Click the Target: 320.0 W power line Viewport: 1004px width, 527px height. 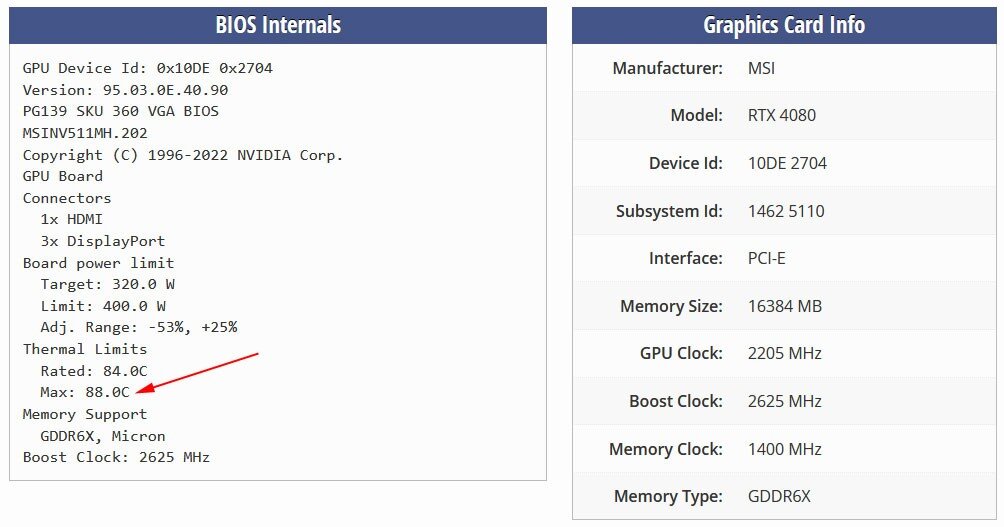click(108, 284)
